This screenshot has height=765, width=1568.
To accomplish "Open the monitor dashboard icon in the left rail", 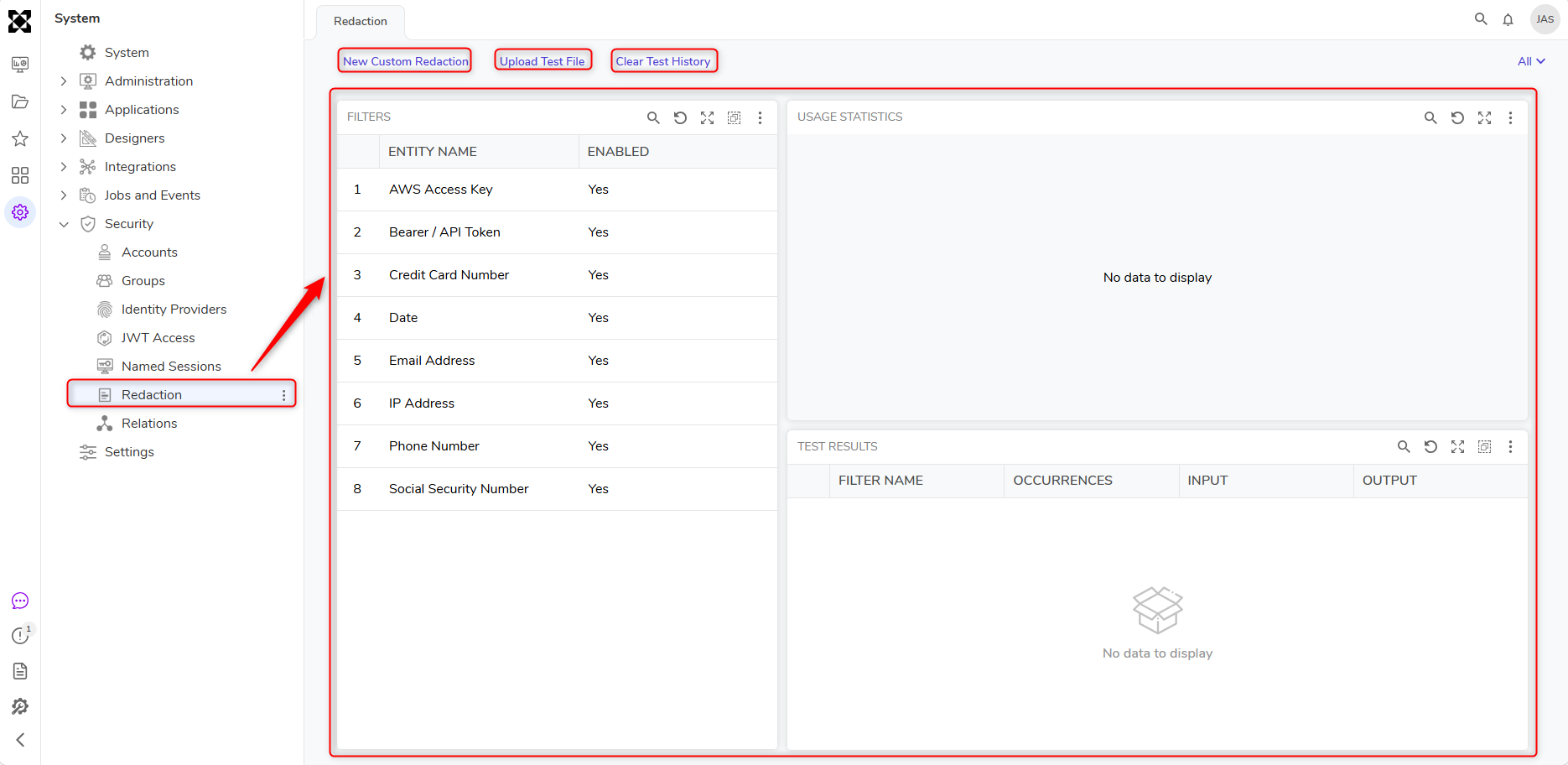I will [20, 65].
